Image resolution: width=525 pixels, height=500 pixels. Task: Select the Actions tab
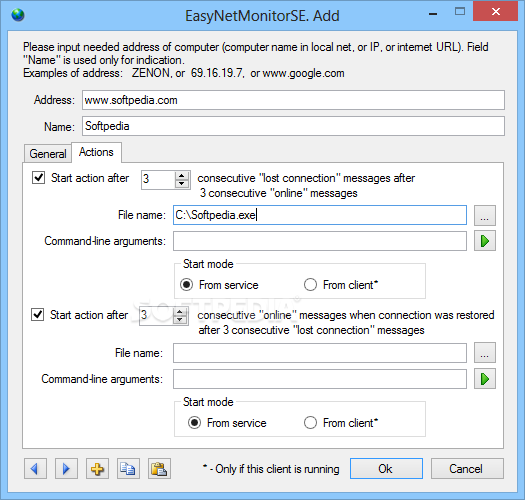(96, 152)
